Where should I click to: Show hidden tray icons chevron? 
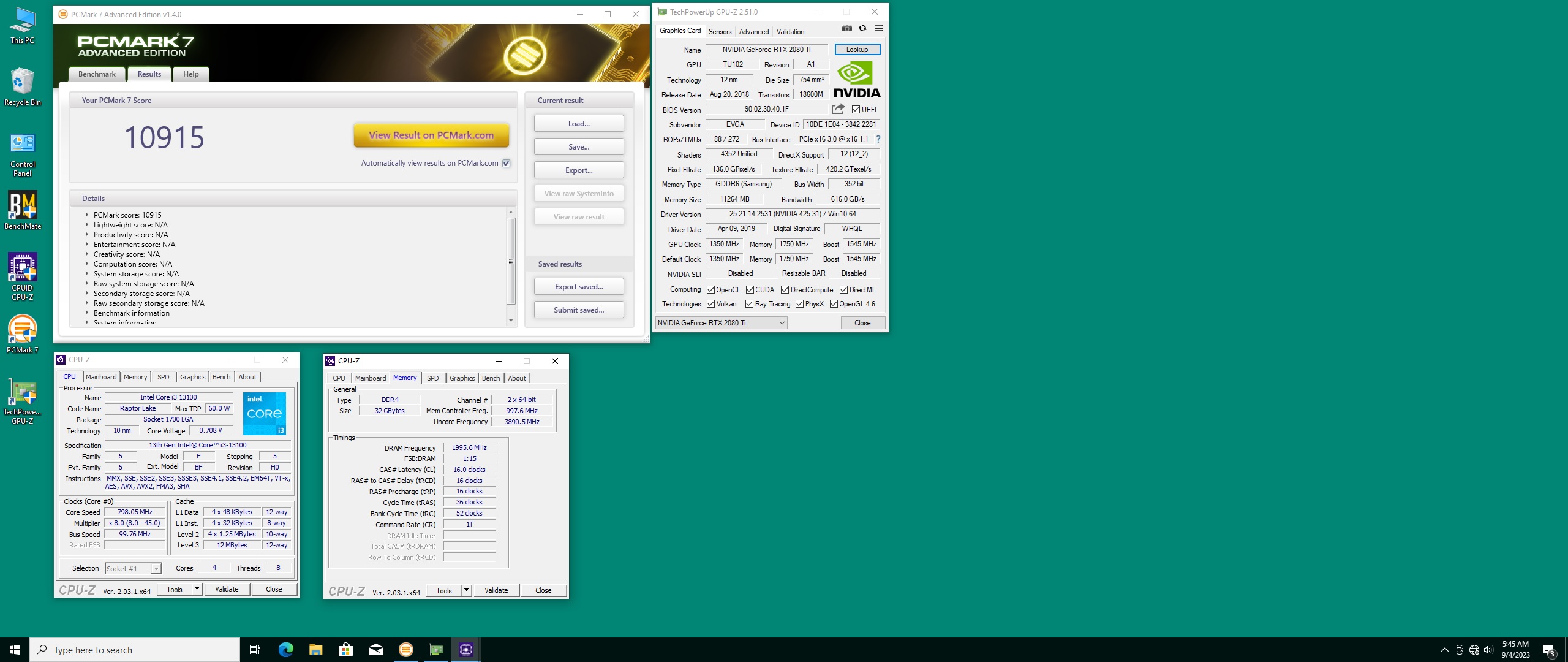(x=1444, y=650)
